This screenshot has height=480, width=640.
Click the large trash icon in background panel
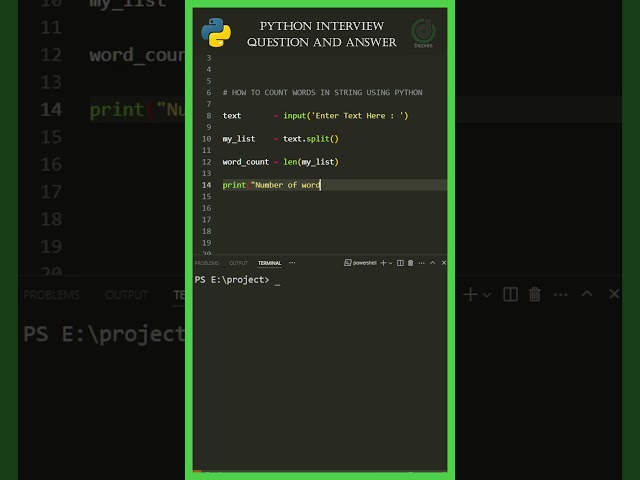pos(535,294)
